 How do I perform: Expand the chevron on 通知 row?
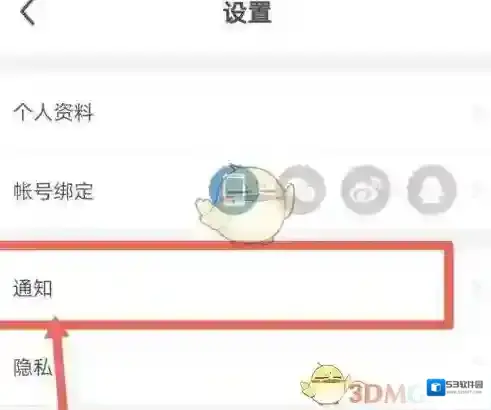coord(479,287)
